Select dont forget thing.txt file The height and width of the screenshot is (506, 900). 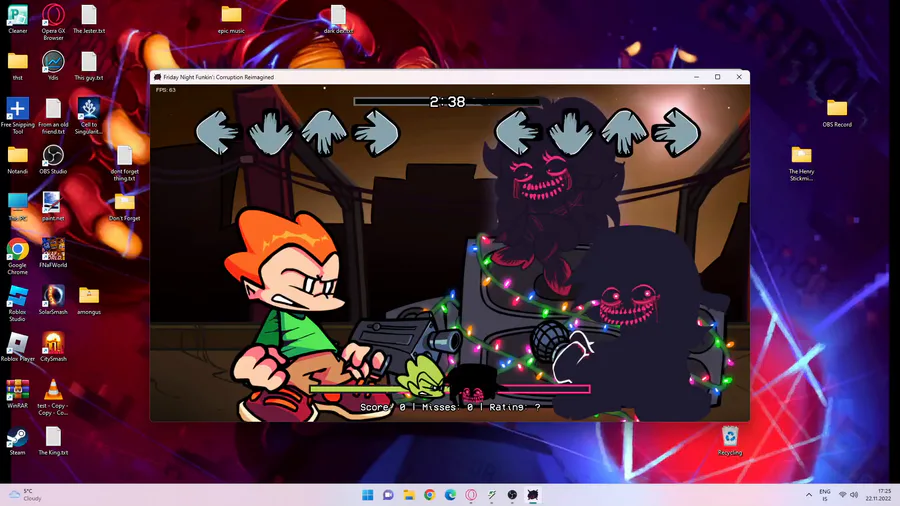point(125,163)
